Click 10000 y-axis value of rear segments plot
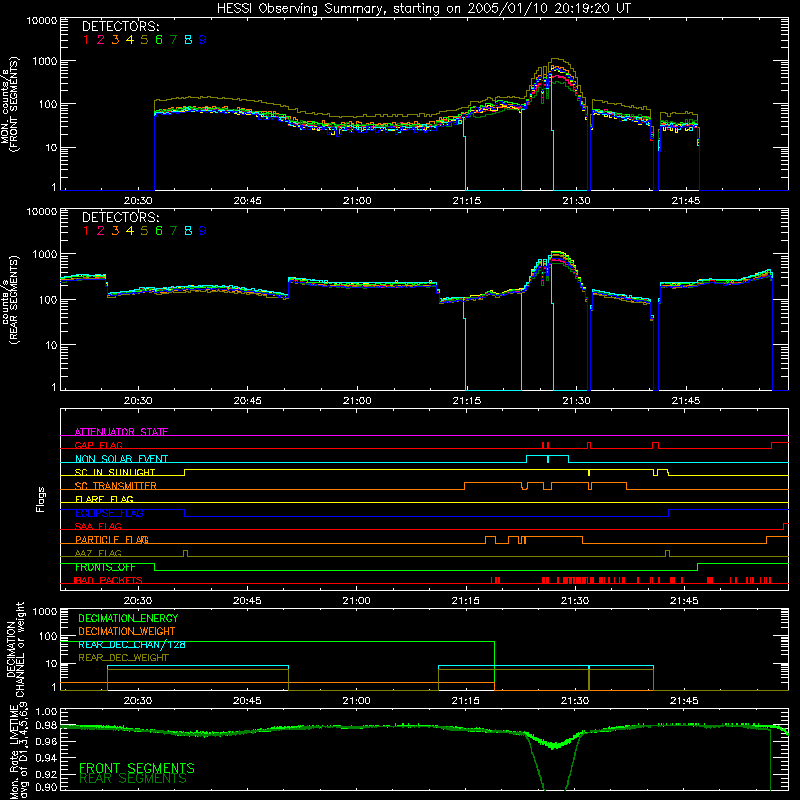The image size is (800, 800). [x=42, y=212]
